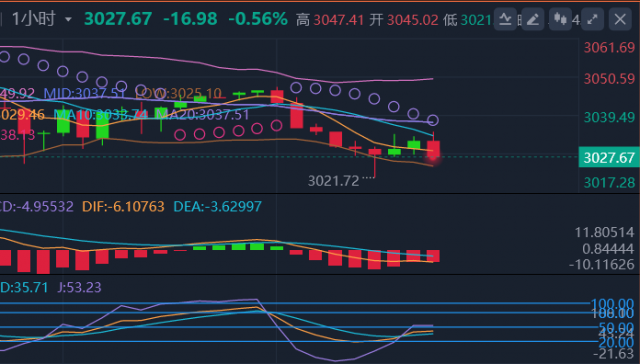Click the 1小时 interval label
Screen dimensions: 640x364
point(33,19)
